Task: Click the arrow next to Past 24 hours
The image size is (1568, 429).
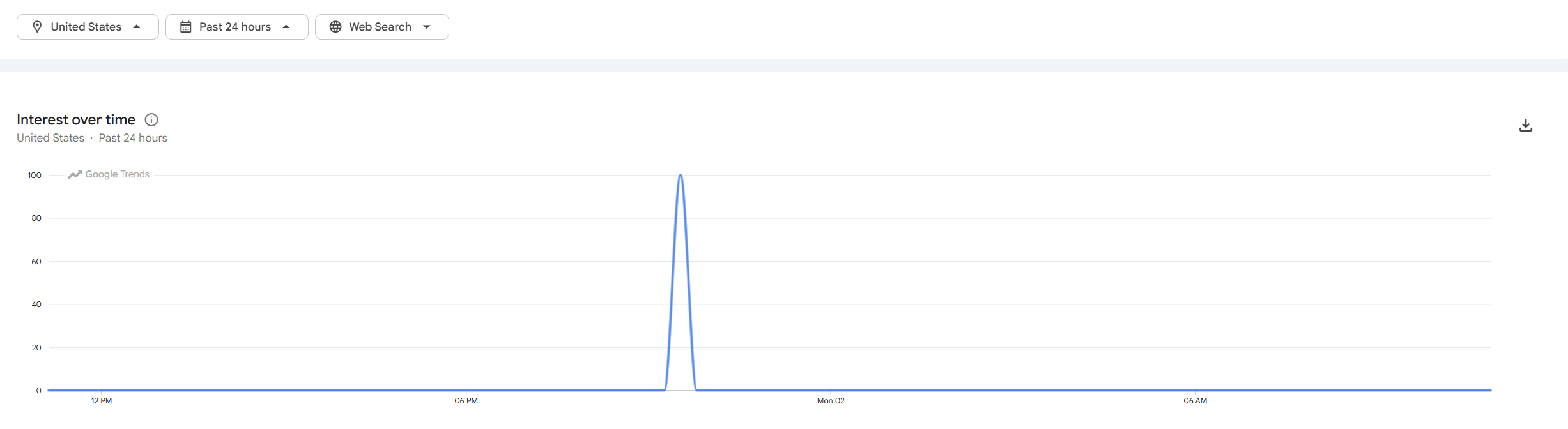Action: [x=286, y=27]
